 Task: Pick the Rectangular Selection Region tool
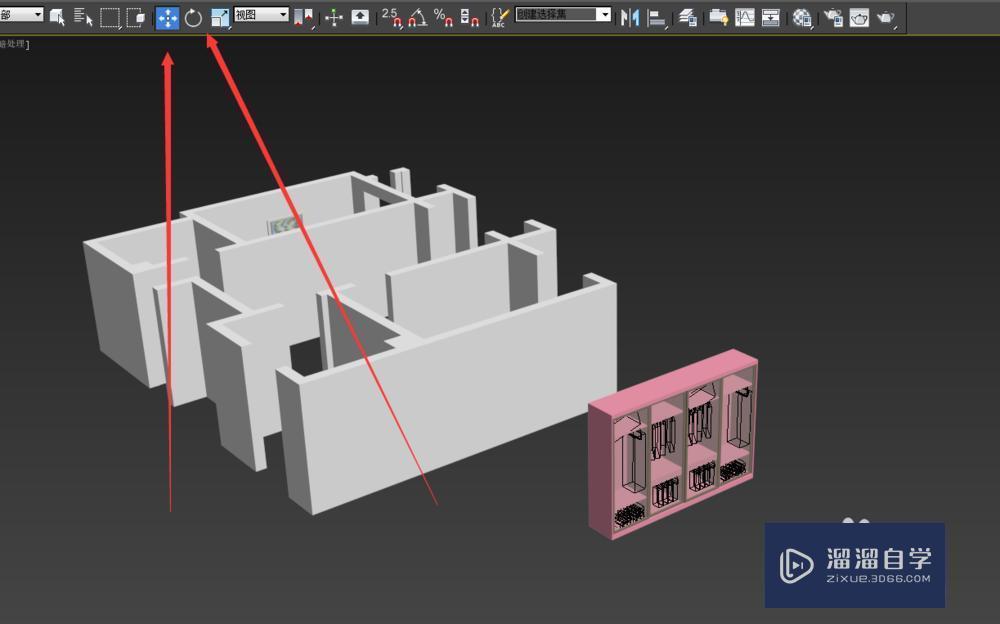[110, 17]
